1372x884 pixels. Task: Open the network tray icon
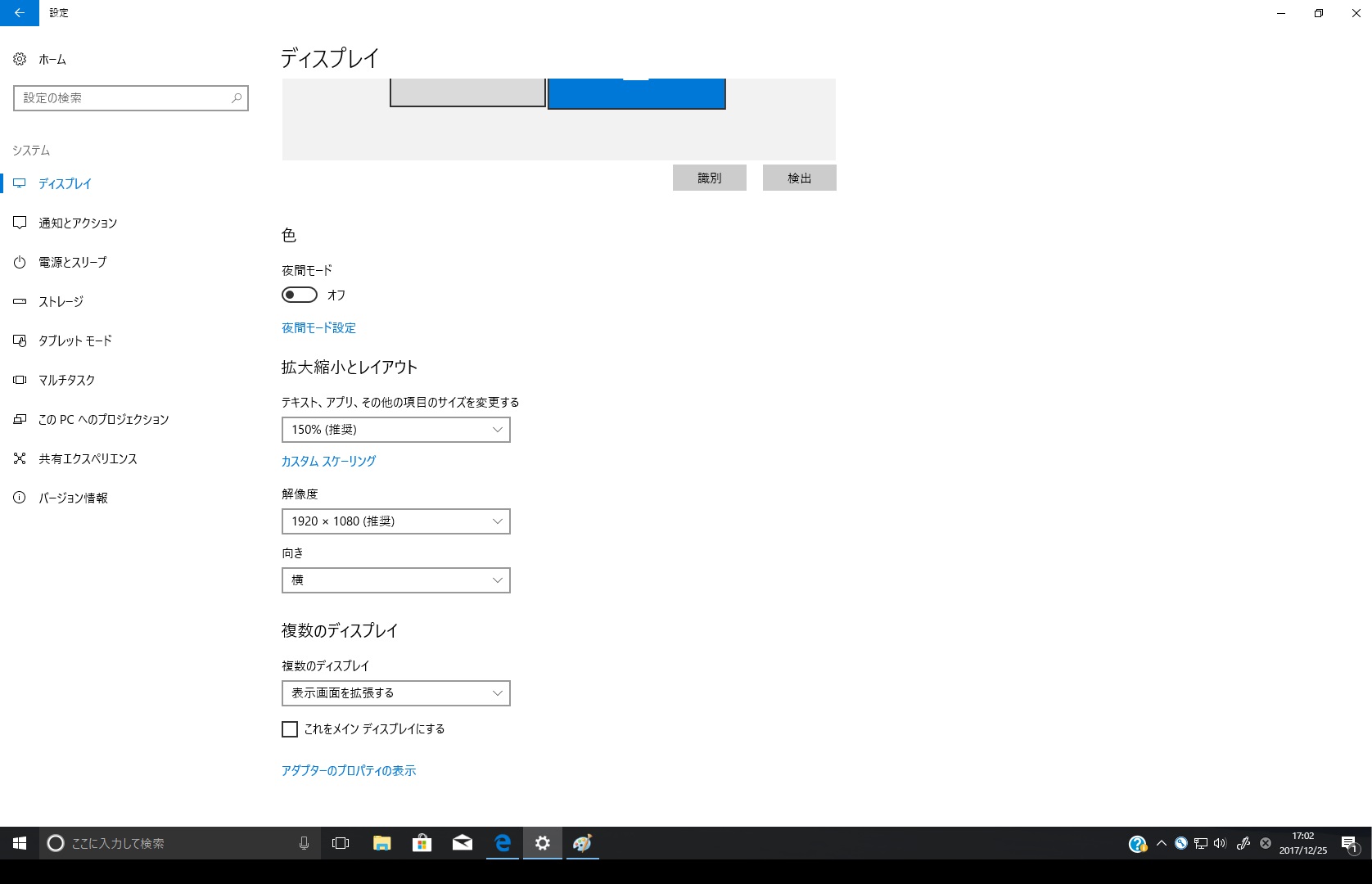click(1201, 843)
